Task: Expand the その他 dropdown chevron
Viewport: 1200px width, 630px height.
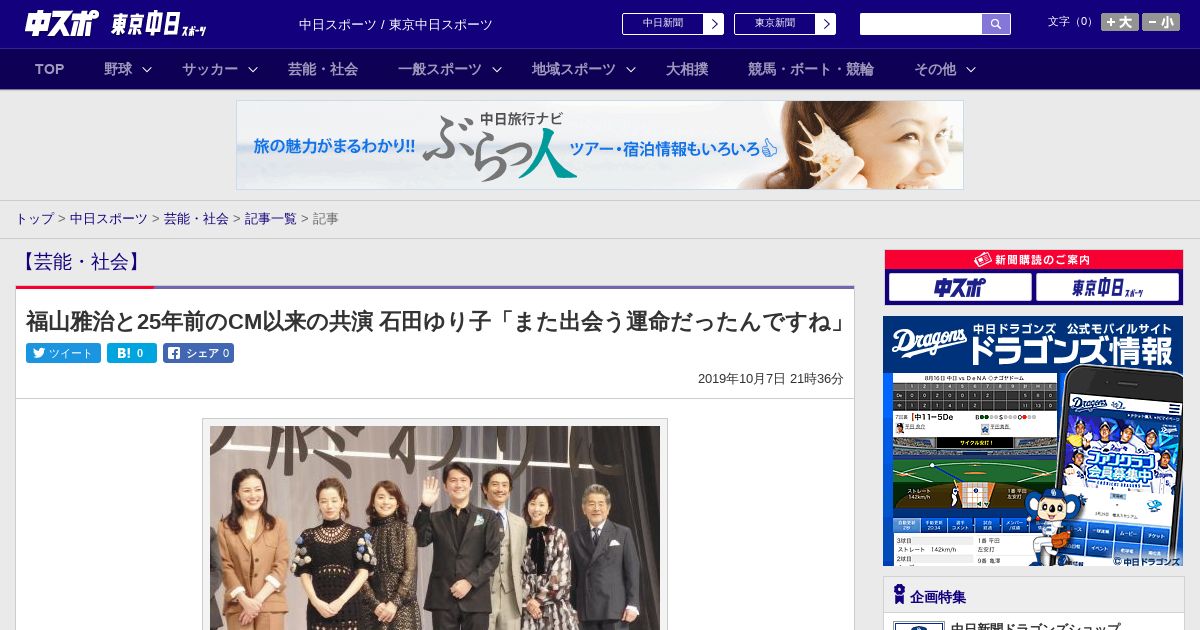Action: click(971, 69)
